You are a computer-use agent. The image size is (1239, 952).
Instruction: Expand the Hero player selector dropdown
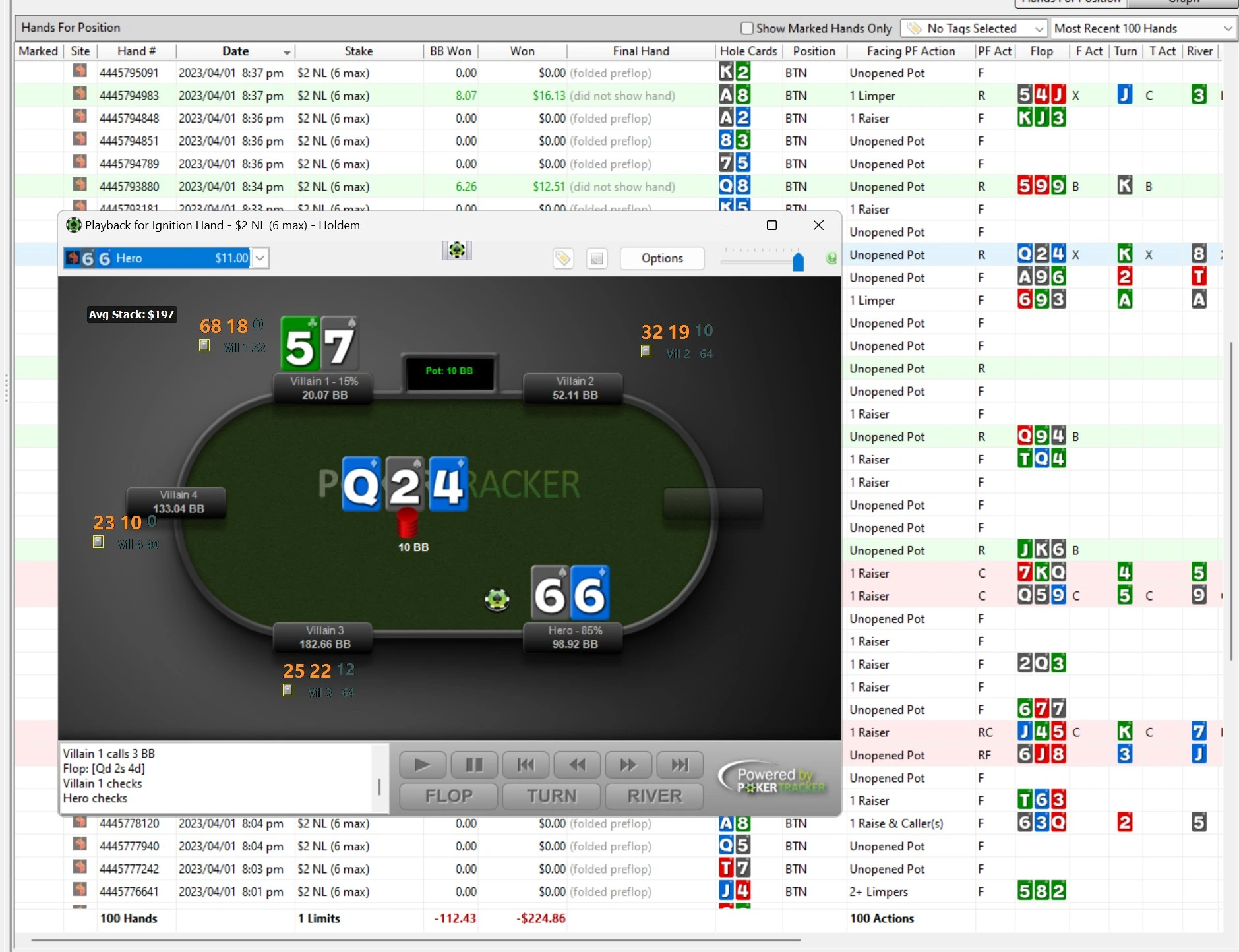(x=260, y=258)
